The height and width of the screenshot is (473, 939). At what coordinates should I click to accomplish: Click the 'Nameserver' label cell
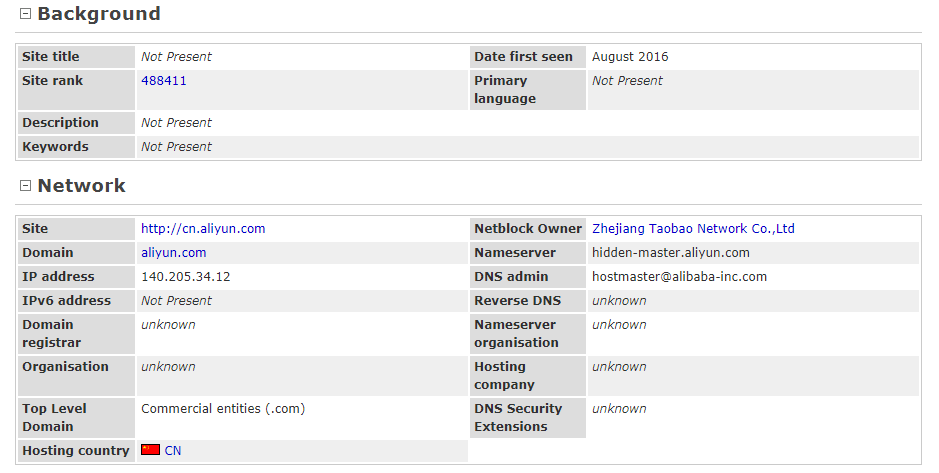click(x=527, y=253)
